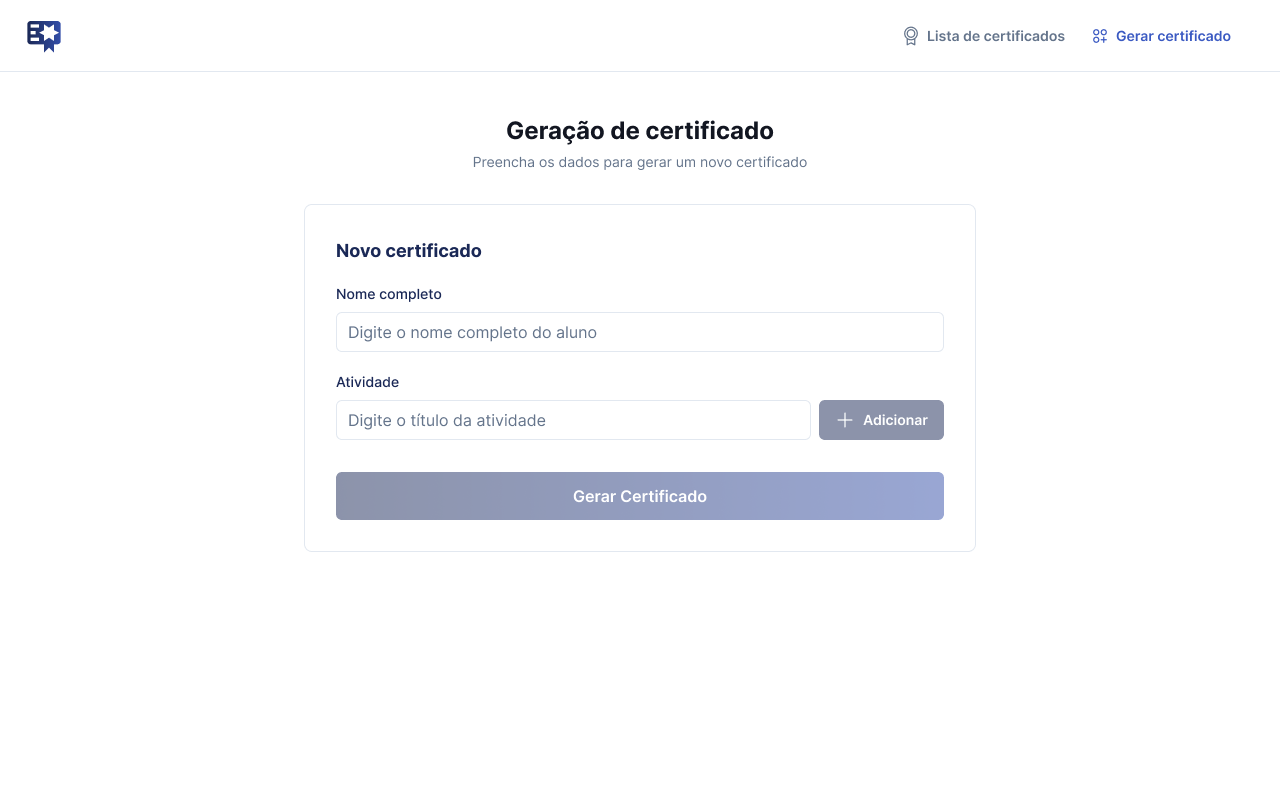Click the new-certificate icon in the top-right menu
1280x800 pixels.
(1099, 35)
